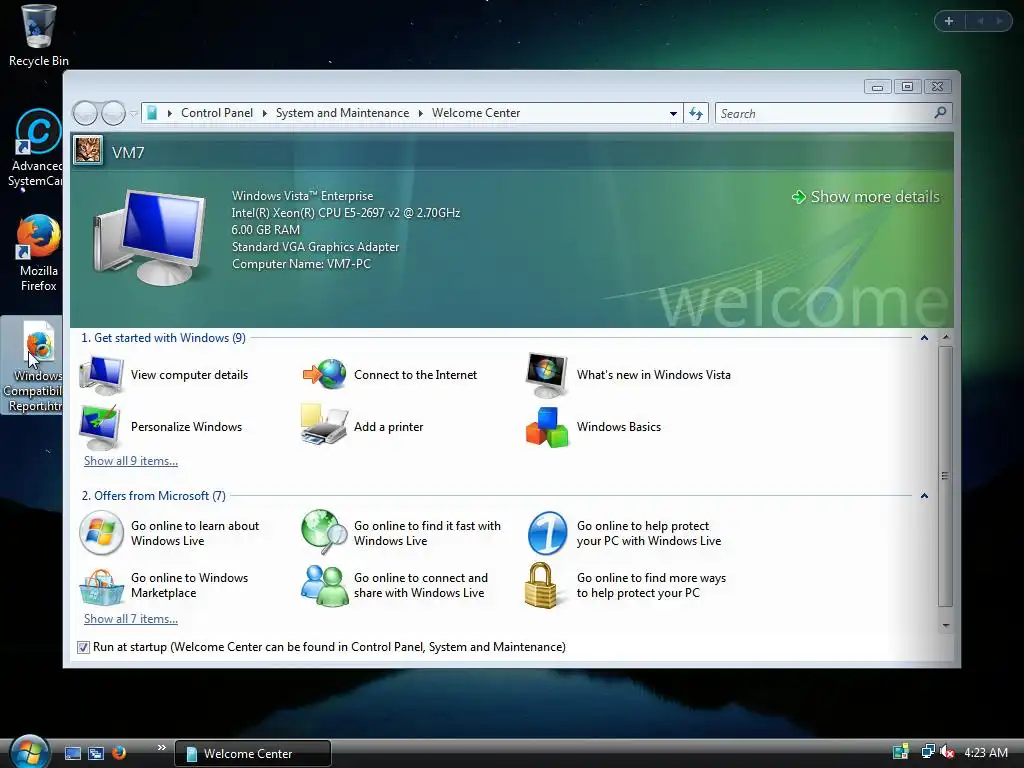Open What's new in Windows Vista icon

pyautogui.click(x=547, y=375)
